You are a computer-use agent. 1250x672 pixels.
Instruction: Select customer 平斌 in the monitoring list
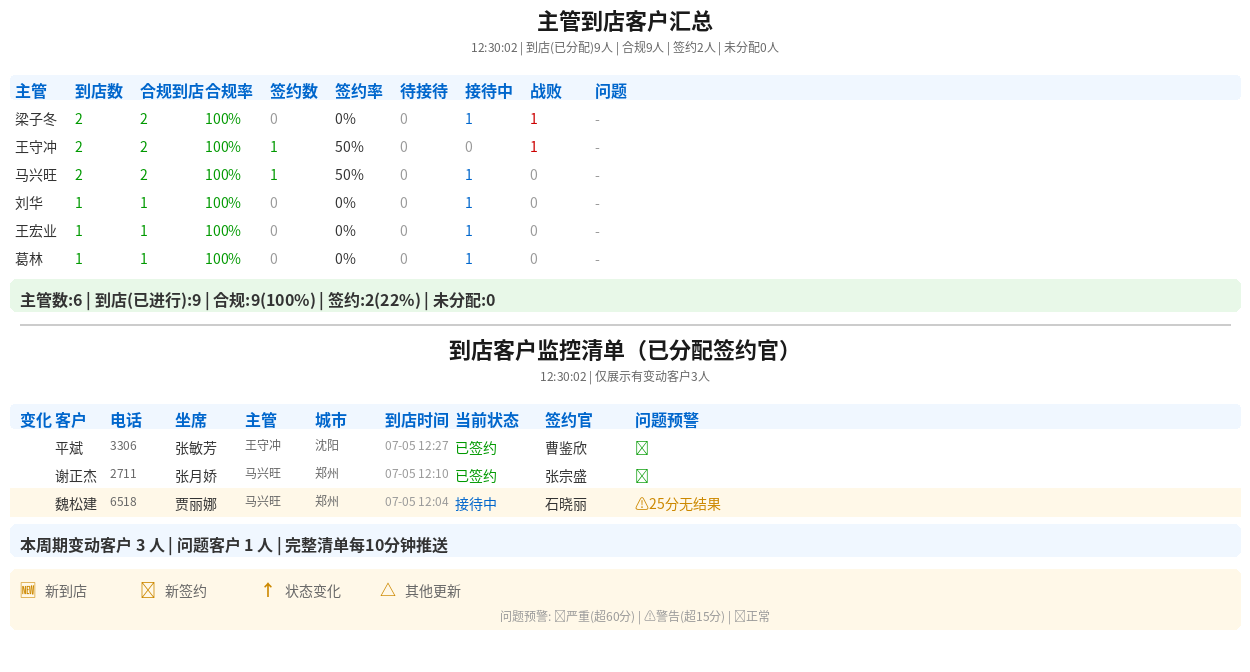[x=69, y=448]
